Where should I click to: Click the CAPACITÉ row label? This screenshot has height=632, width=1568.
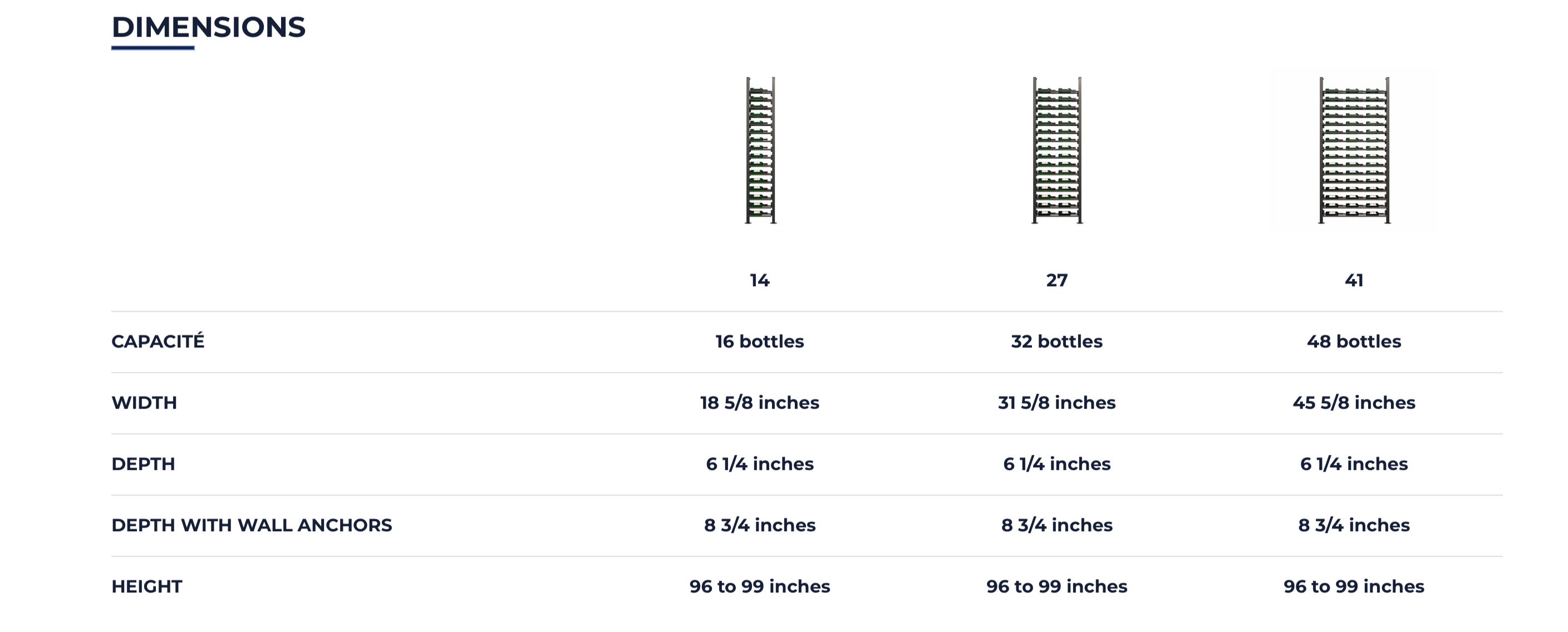158,341
